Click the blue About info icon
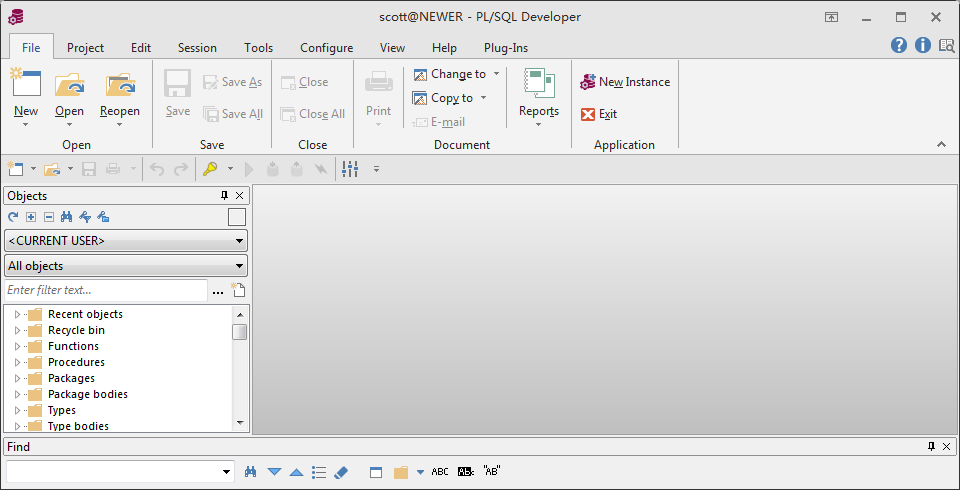Screen dimensions: 960x490 923,45
